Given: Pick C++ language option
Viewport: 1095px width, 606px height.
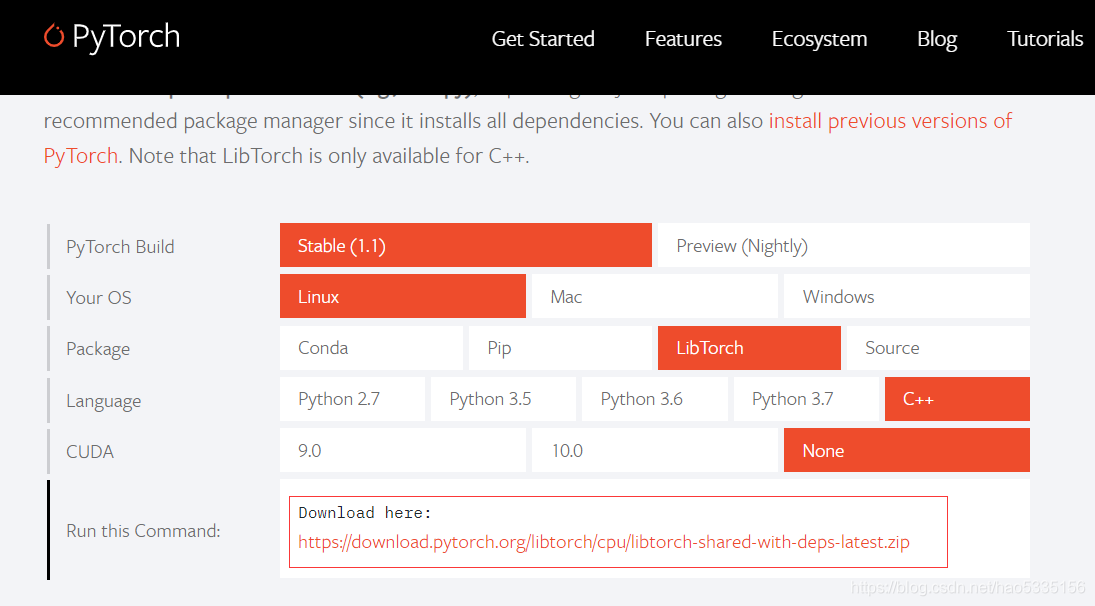Looking at the screenshot, I should coord(957,399).
